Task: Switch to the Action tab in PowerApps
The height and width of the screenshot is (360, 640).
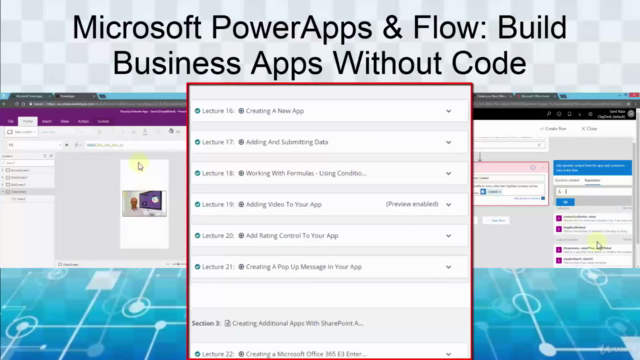Action: pos(83,121)
